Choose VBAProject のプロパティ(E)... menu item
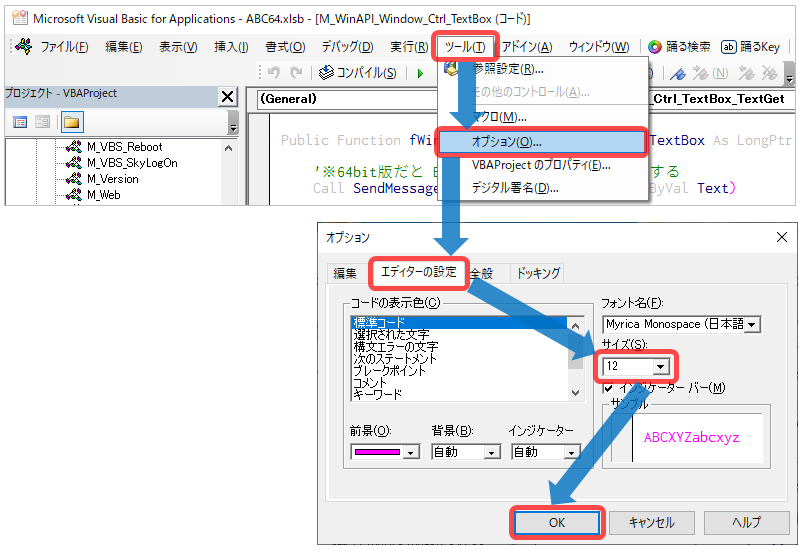 [543, 165]
